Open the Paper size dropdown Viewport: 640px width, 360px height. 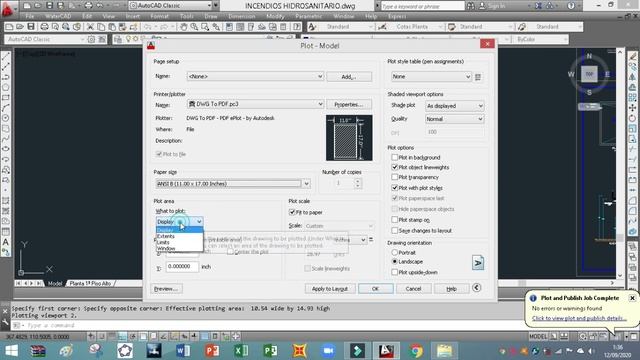pyautogui.click(x=306, y=184)
